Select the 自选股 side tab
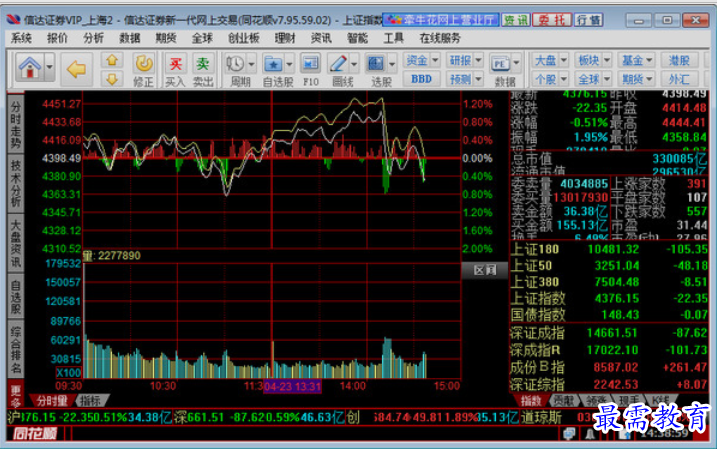Image resolution: width=717 pixels, height=449 pixels. tap(16, 297)
